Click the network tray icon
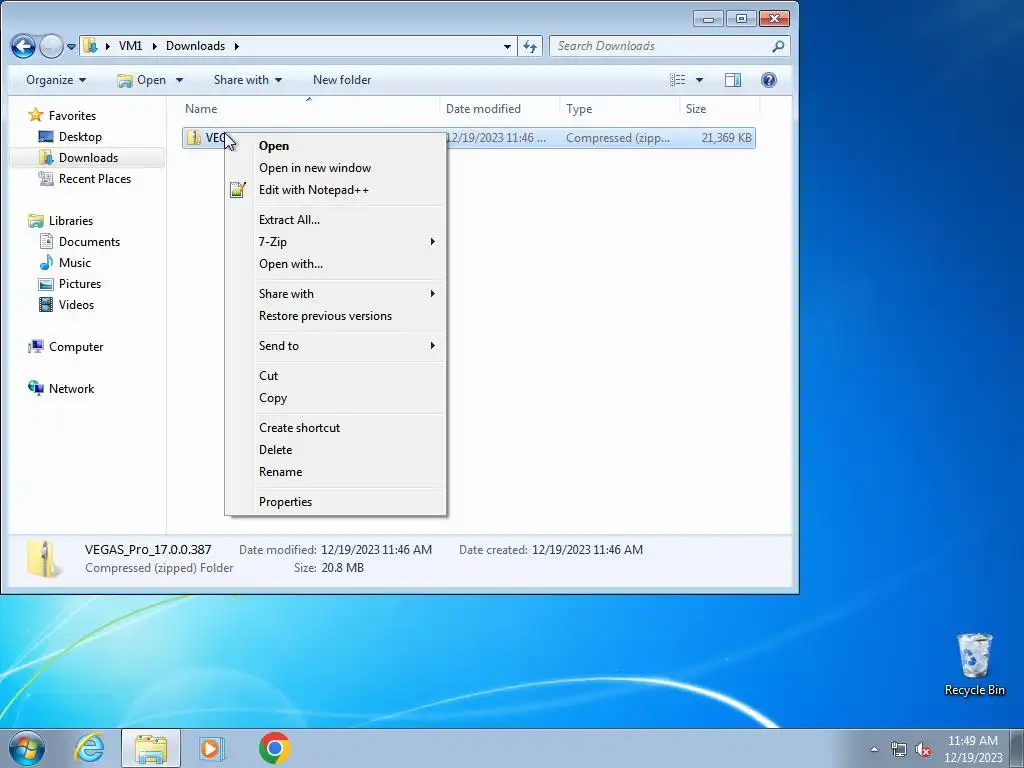 899,750
